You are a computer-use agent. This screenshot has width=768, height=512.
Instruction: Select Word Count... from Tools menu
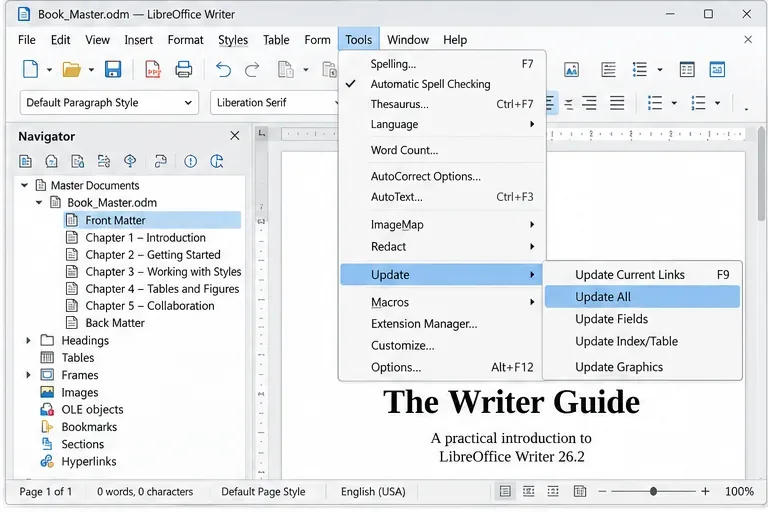tap(442, 150)
